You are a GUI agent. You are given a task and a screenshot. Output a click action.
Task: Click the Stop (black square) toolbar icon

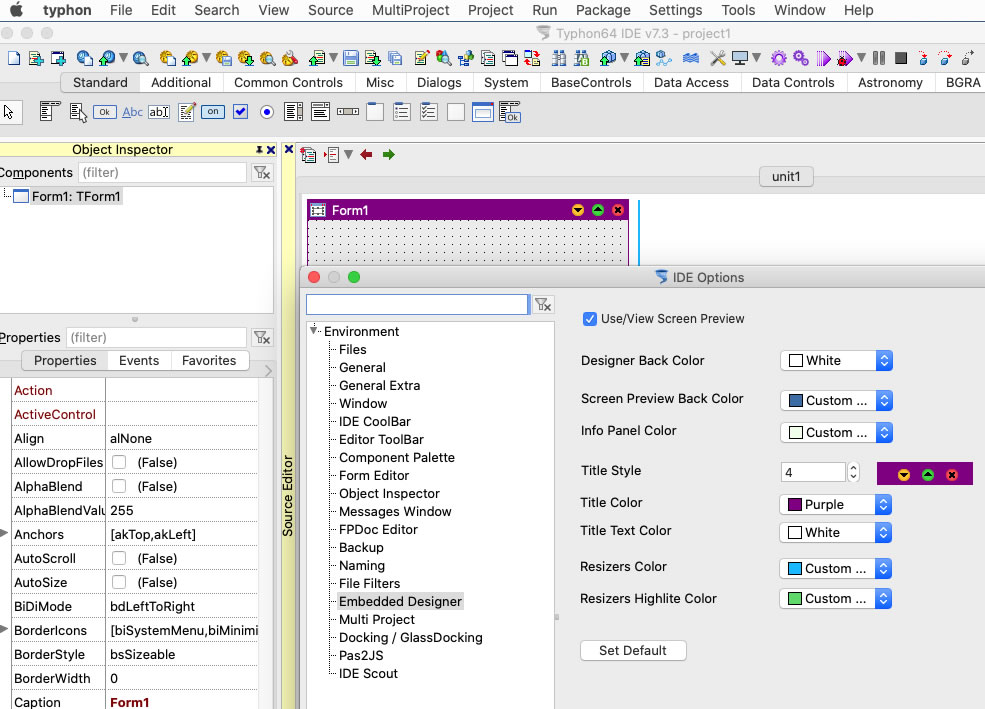901,58
